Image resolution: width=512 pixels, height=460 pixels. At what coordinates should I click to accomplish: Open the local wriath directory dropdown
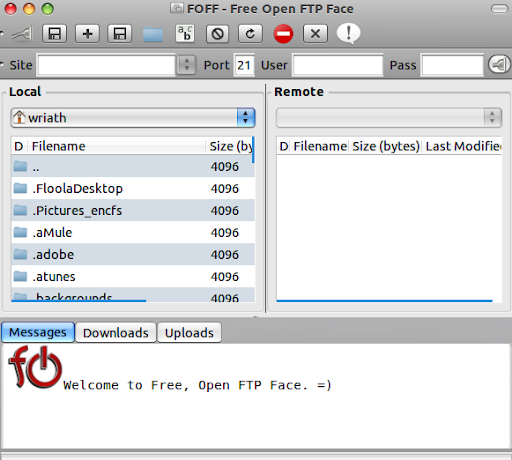(133, 117)
